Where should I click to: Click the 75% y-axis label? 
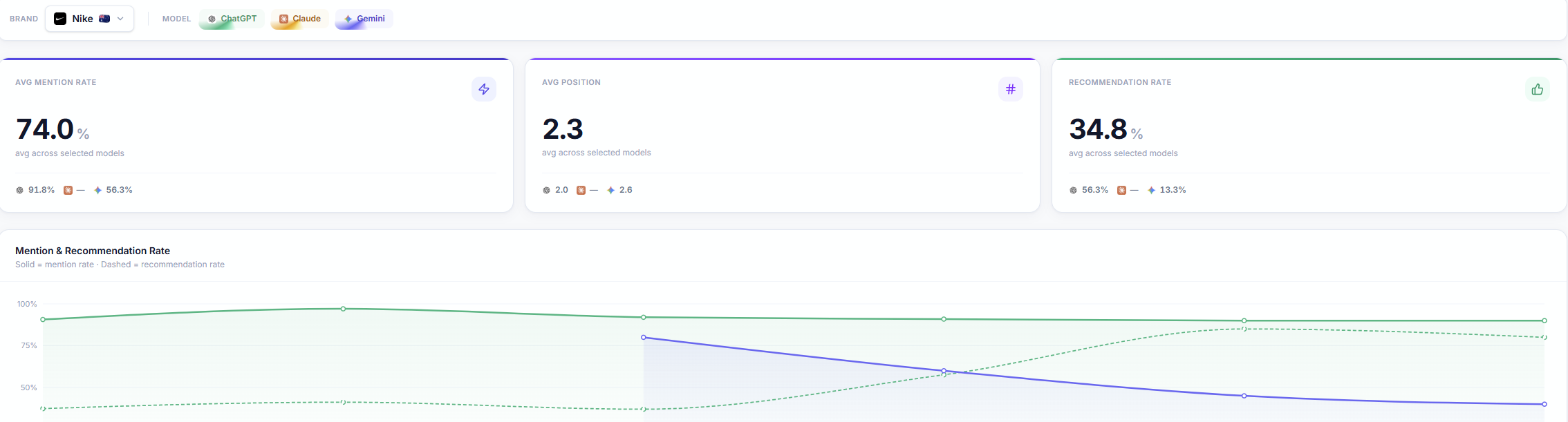click(x=29, y=345)
